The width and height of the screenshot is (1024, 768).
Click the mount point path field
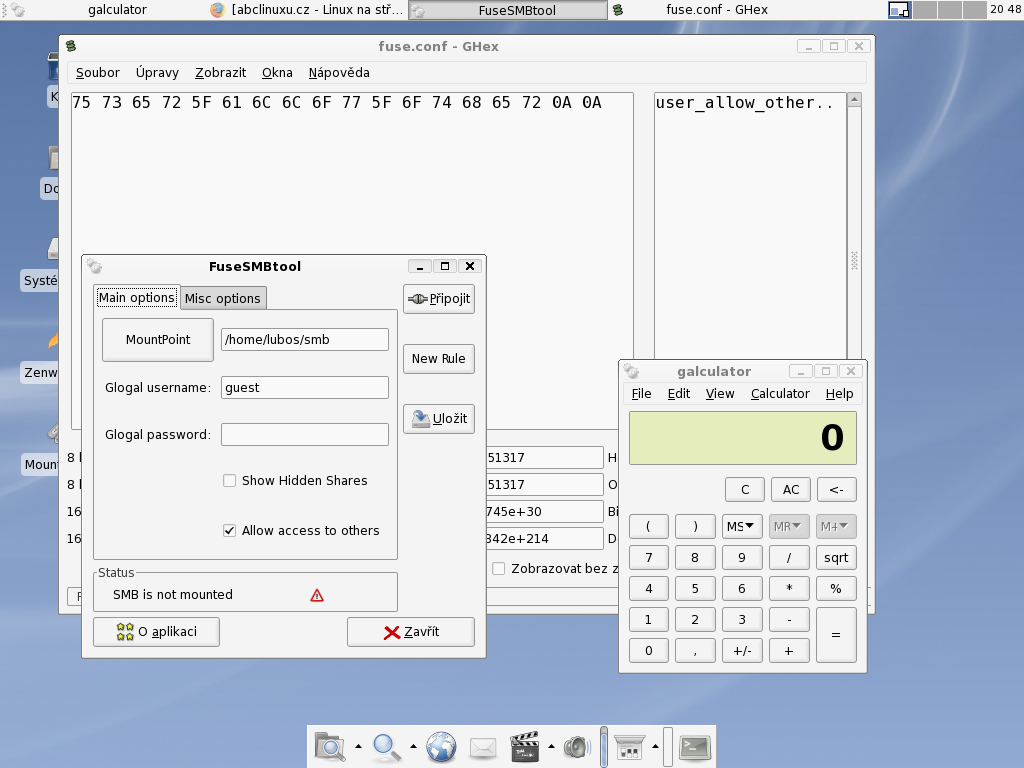coord(305,340)
